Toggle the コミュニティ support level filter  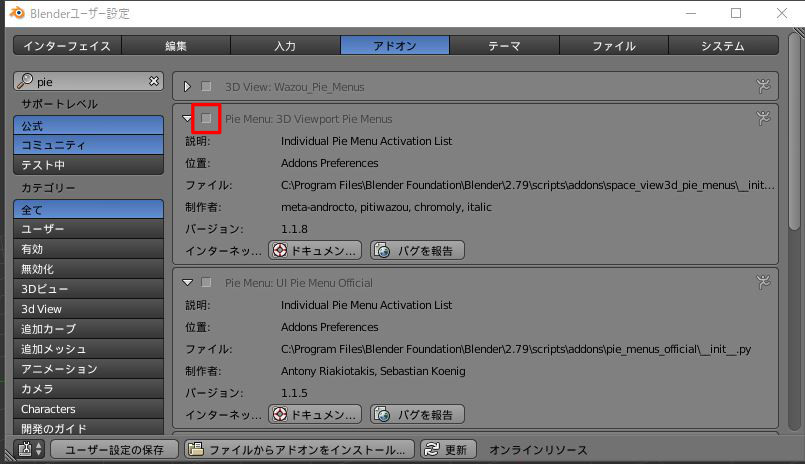click(88, 145)
